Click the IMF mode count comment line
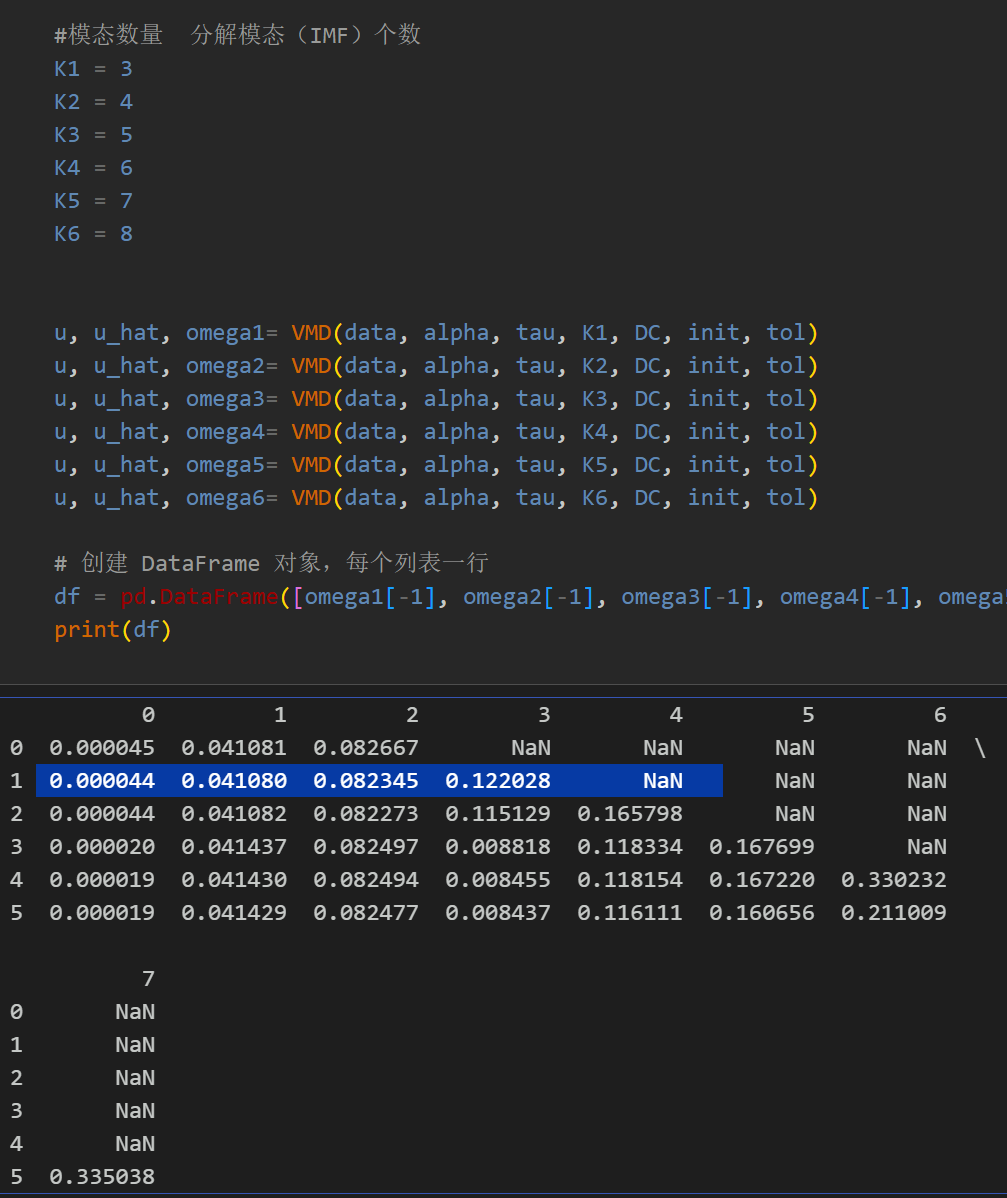 [x=237, y=35]
